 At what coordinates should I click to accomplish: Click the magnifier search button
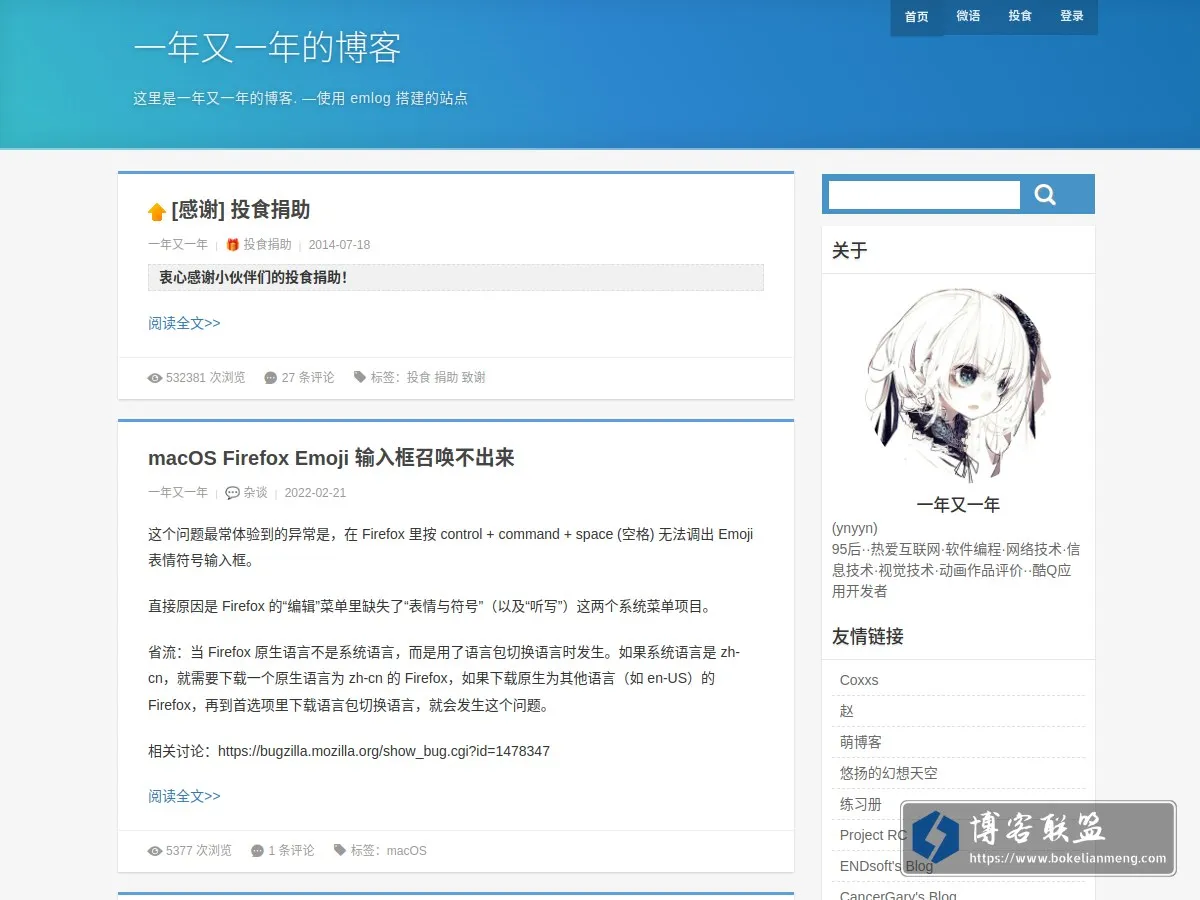(1045, 195)
